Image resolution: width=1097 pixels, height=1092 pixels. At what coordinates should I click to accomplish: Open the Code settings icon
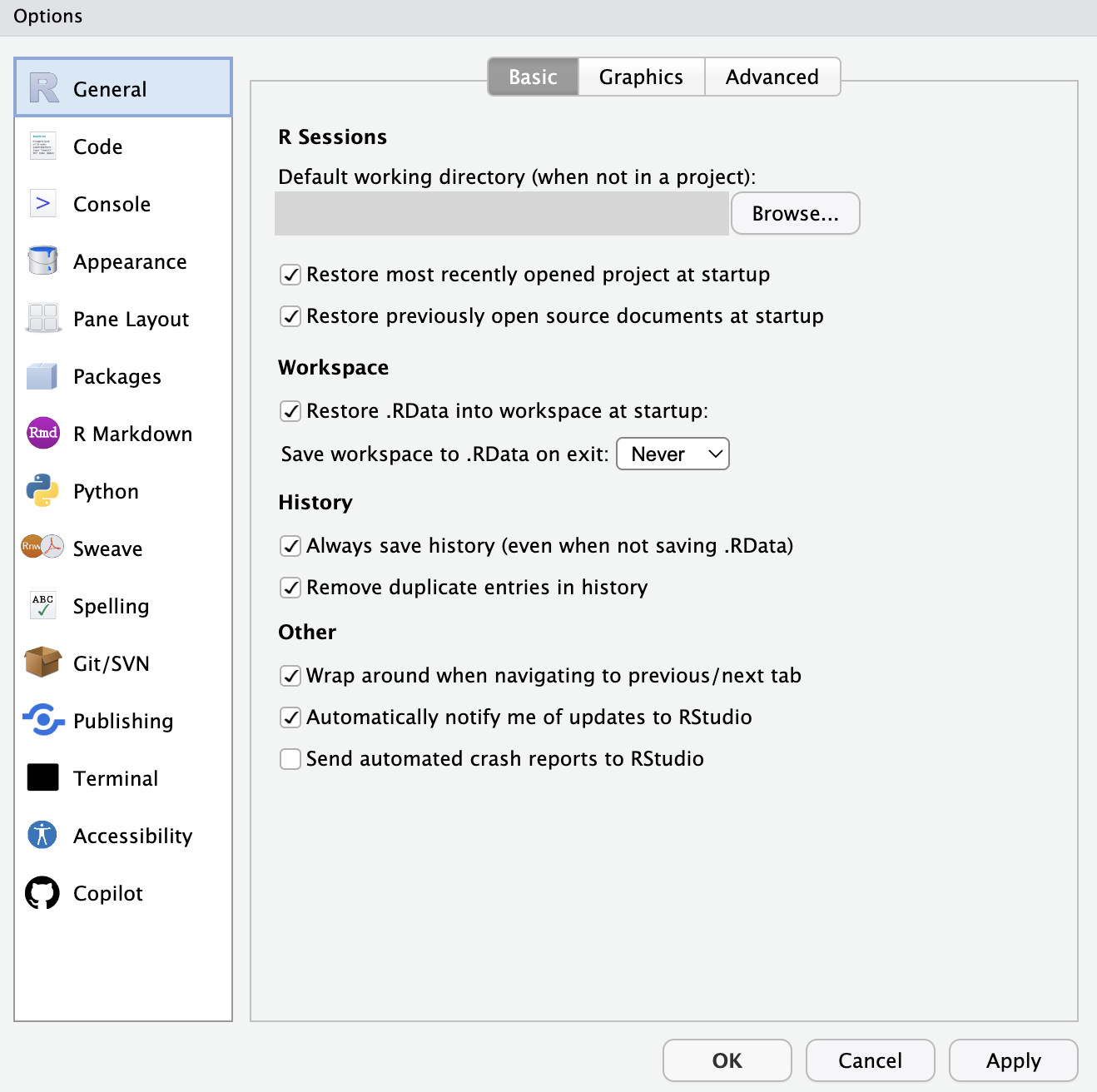(x=42, y=146)
